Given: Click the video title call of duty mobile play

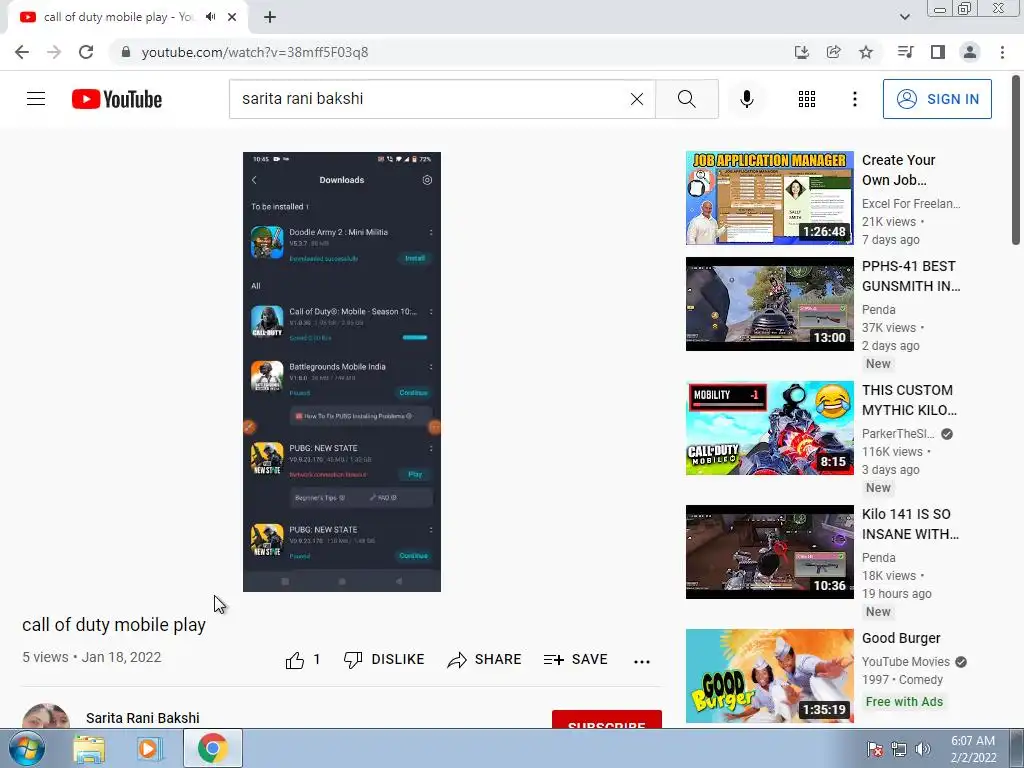Looking at the screenshot, I should [x=114, y=625].
